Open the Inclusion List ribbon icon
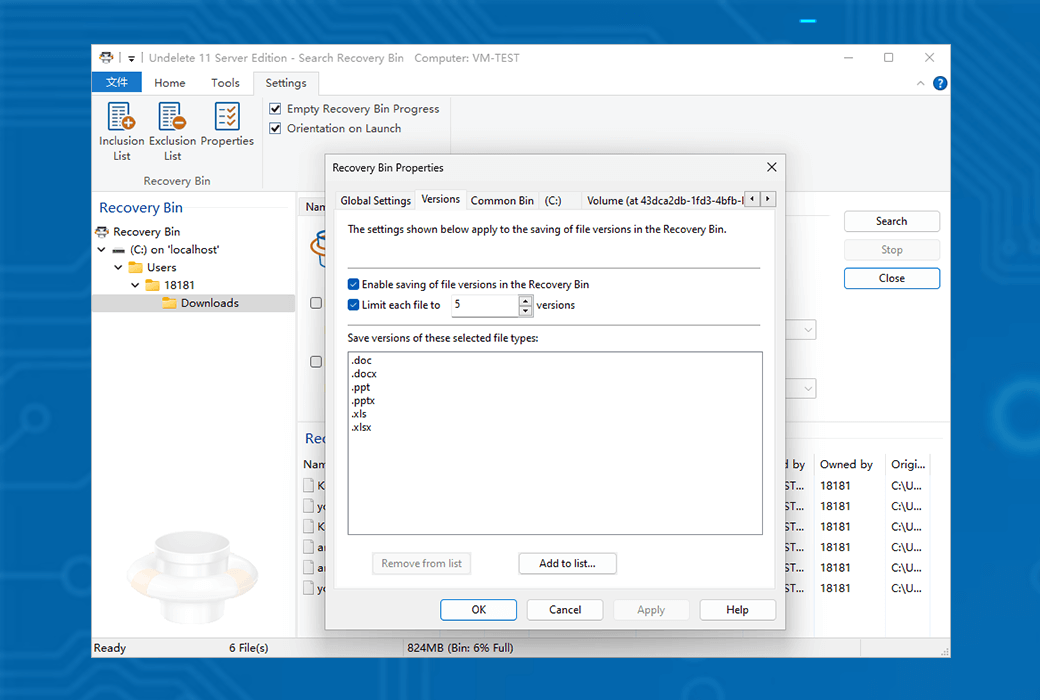The width and height of the screenshot is (1040, 700). tap(121, 130)
